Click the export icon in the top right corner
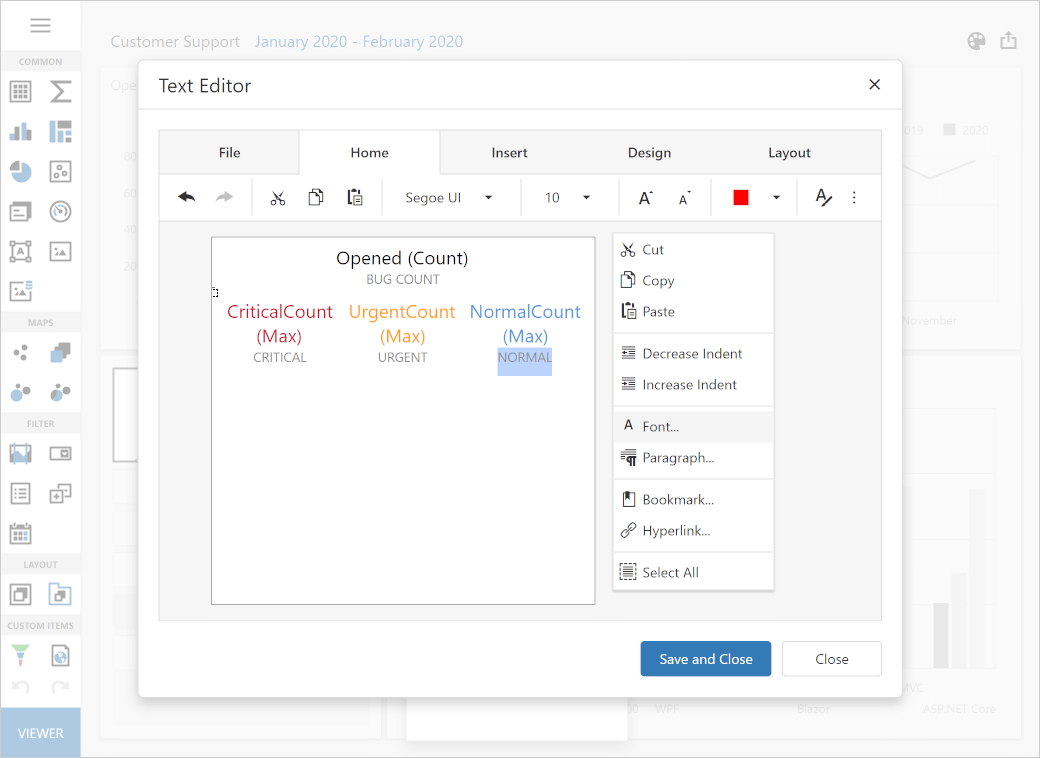This screenshot has width=1040, height=758. pyautogui.click(x=1008, y=40)
